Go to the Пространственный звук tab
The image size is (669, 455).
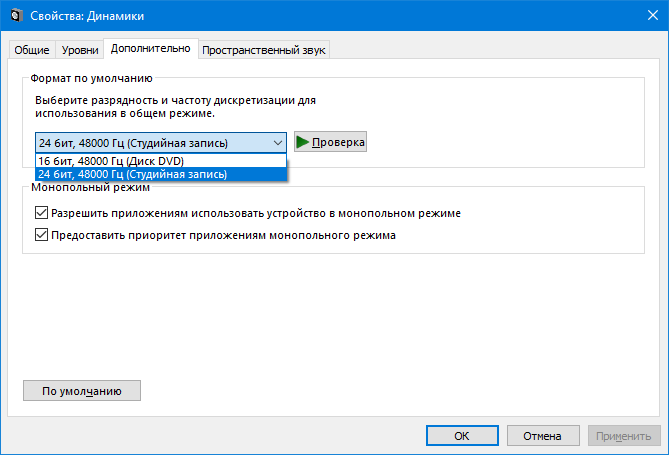pos(264,50)
